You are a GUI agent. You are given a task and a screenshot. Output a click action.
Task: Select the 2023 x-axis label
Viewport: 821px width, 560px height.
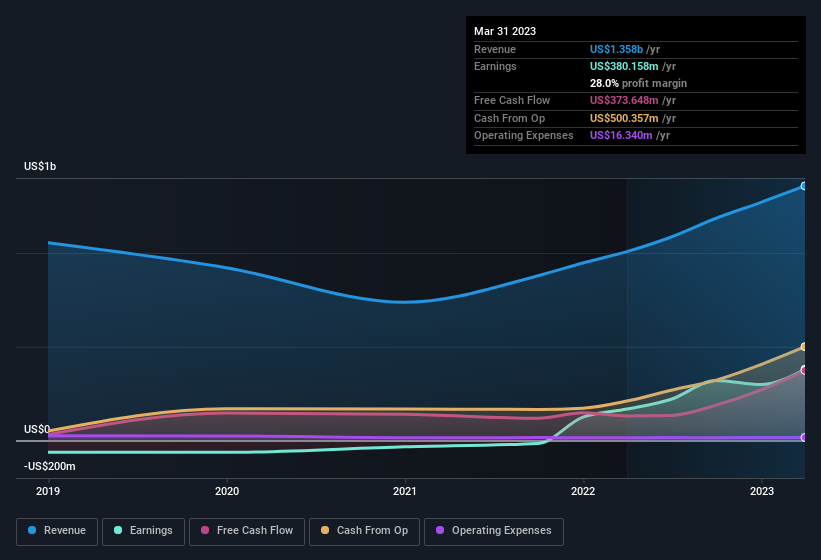pos(762,491)
